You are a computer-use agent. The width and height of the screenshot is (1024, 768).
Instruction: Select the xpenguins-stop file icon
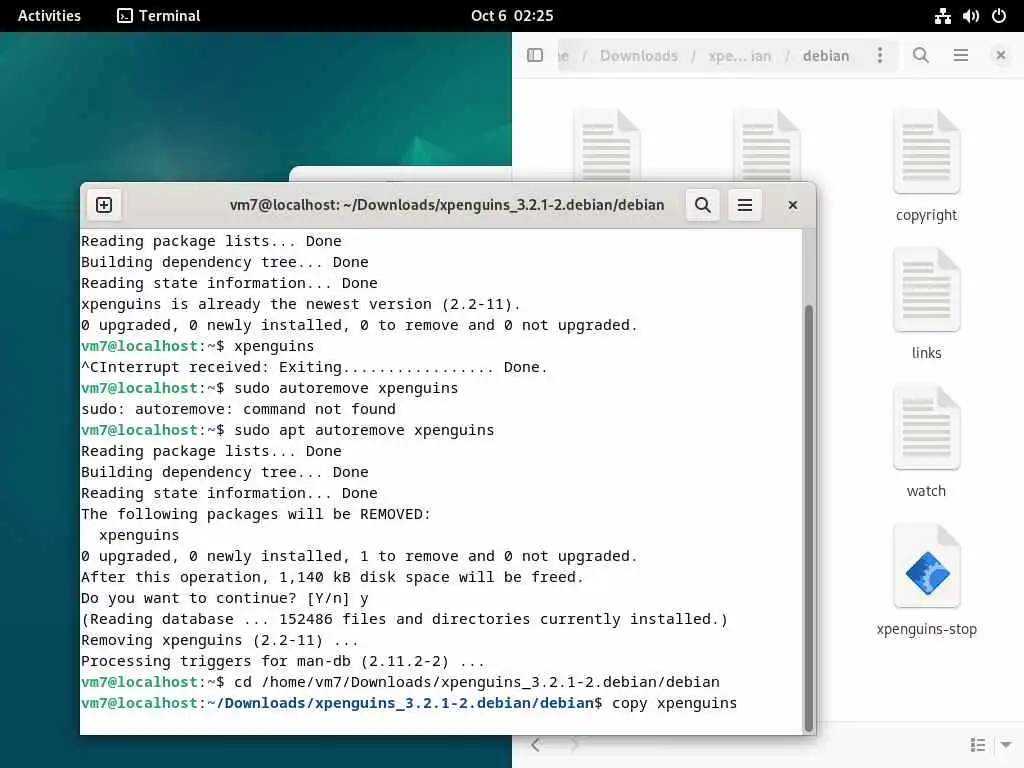[x=927, y=566]
